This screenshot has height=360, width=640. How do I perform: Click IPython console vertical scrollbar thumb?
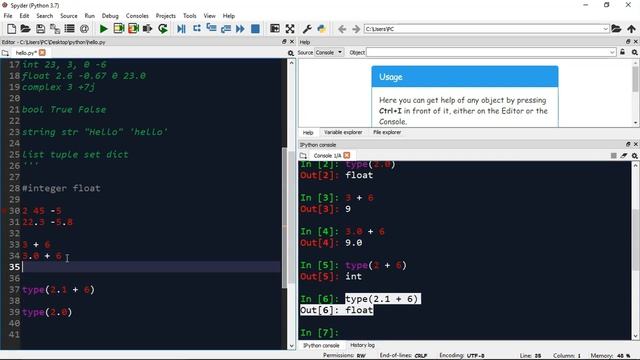(636, 241)
